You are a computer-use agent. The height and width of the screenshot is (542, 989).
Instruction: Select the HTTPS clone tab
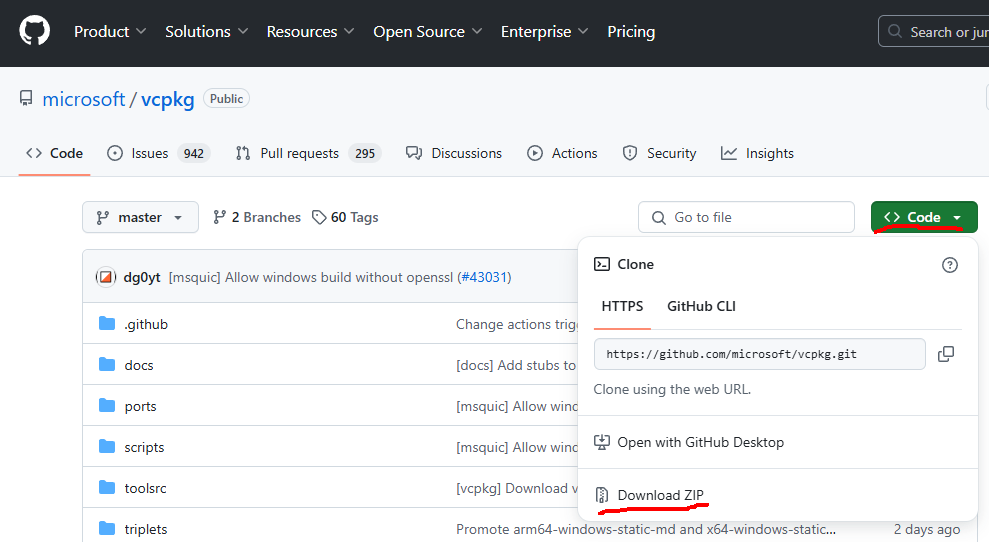click(x=622, y=307)
